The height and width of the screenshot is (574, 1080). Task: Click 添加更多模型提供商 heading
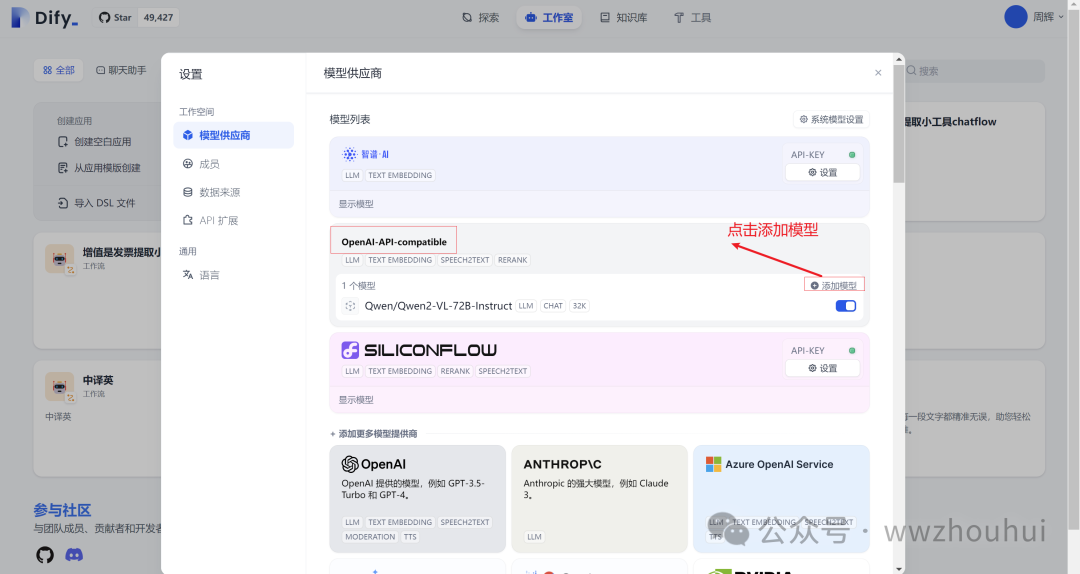[x=373, y=433]
